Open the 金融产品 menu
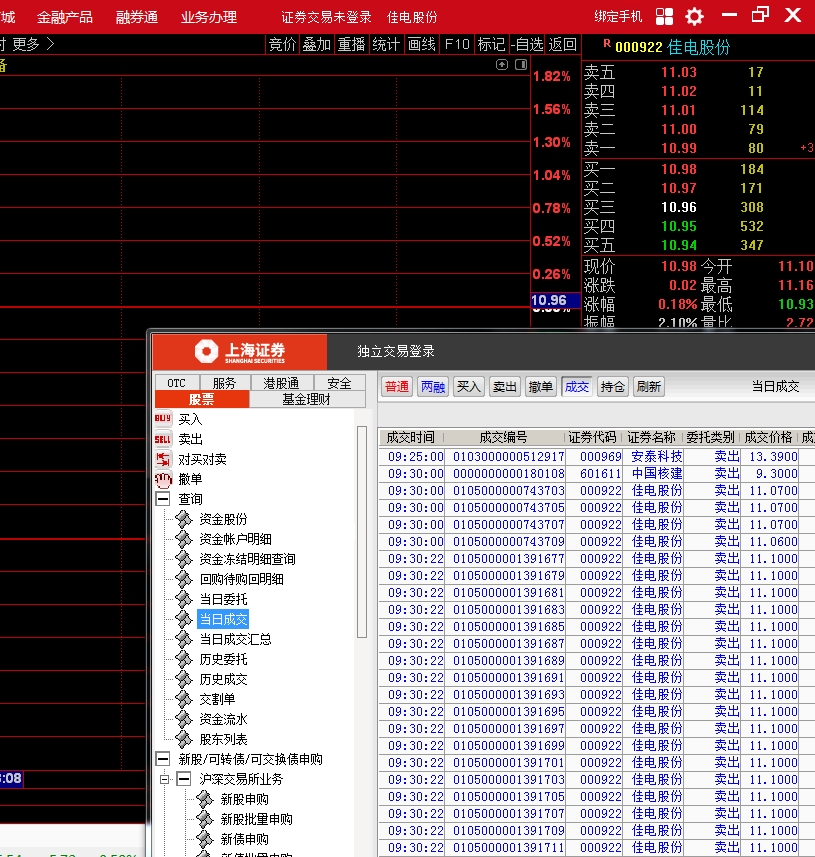This screenshot has height=857, width=815. pyautogui.click(x=65, y=17)
